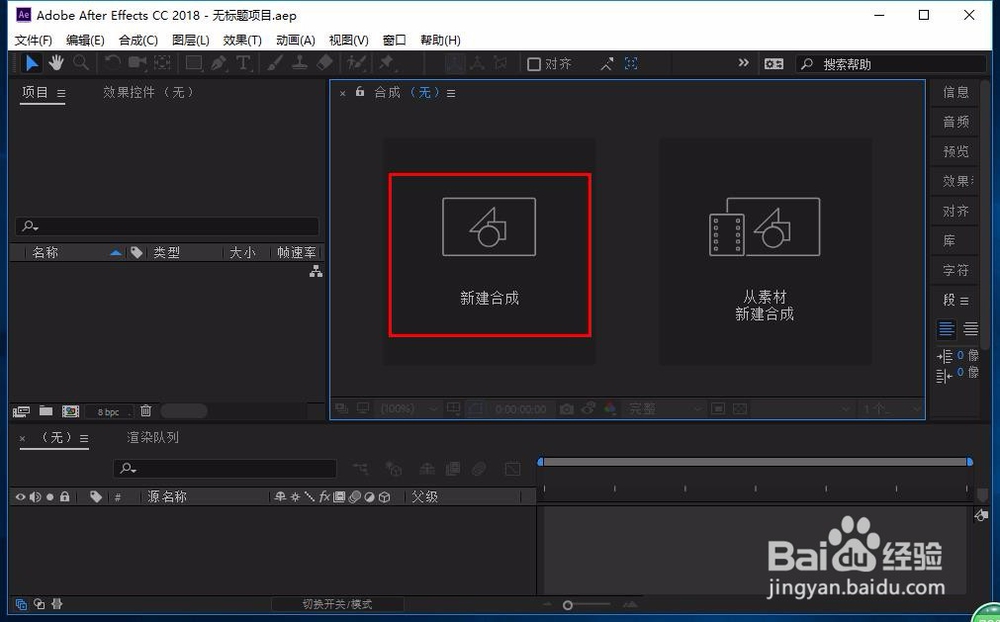Select the Rotation tool
Image resolution: width=1000 pixels, height=622 pixels.
click(112, 63)
